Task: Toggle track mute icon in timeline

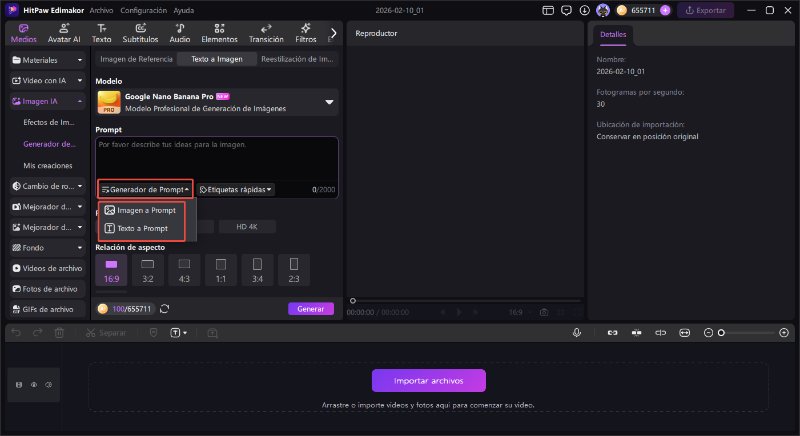Action: [x=48, y=385]
